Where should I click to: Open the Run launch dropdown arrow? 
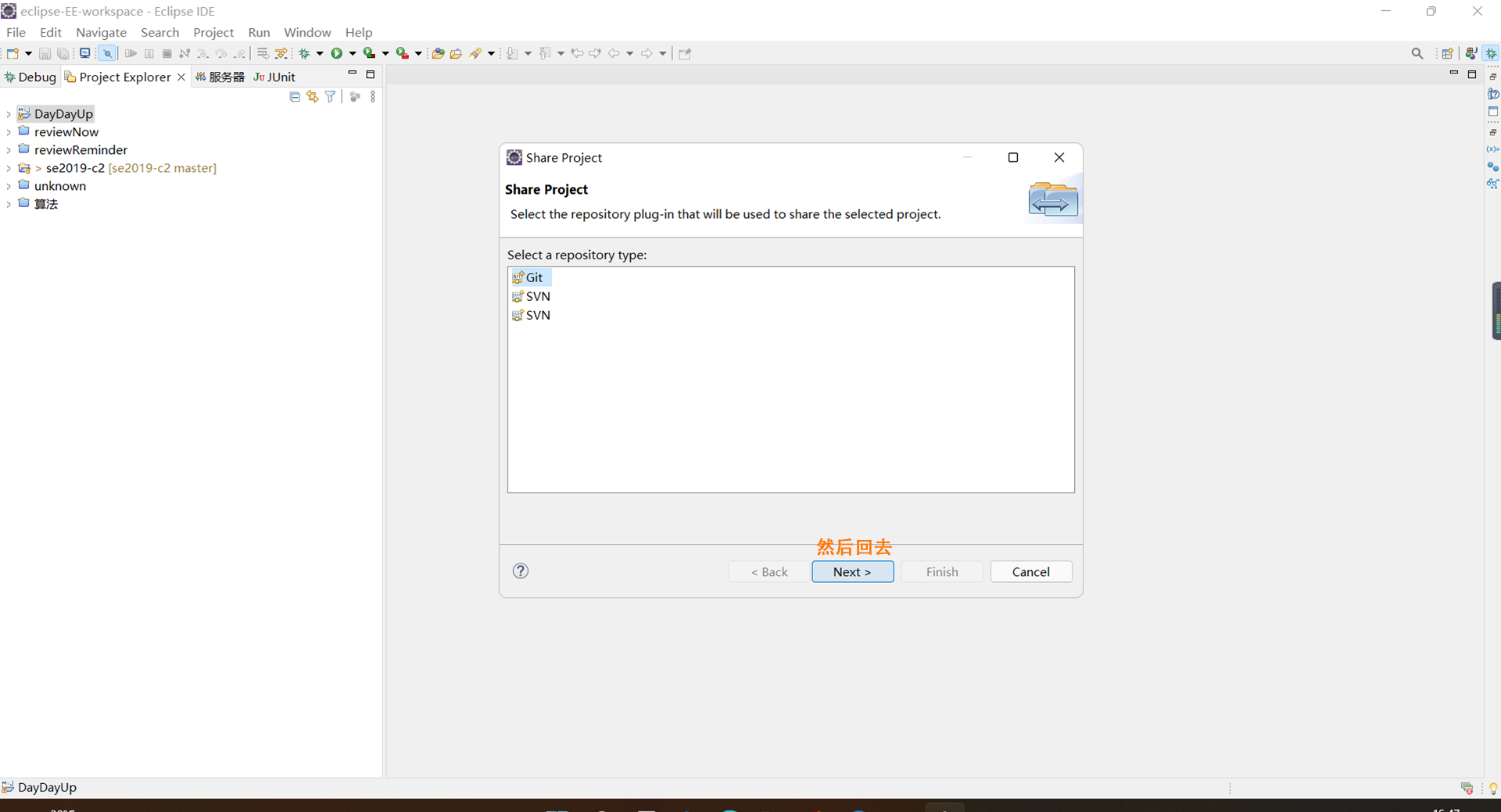[353, 53]
